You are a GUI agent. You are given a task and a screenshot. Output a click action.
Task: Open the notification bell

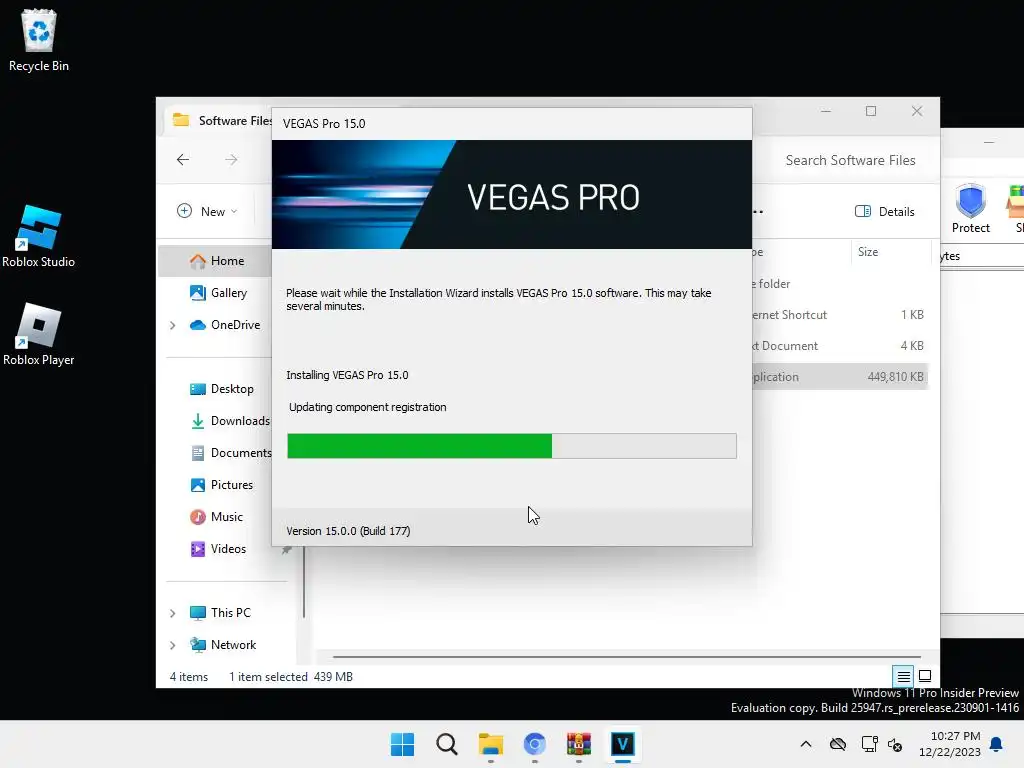click(x=996, y=744)
